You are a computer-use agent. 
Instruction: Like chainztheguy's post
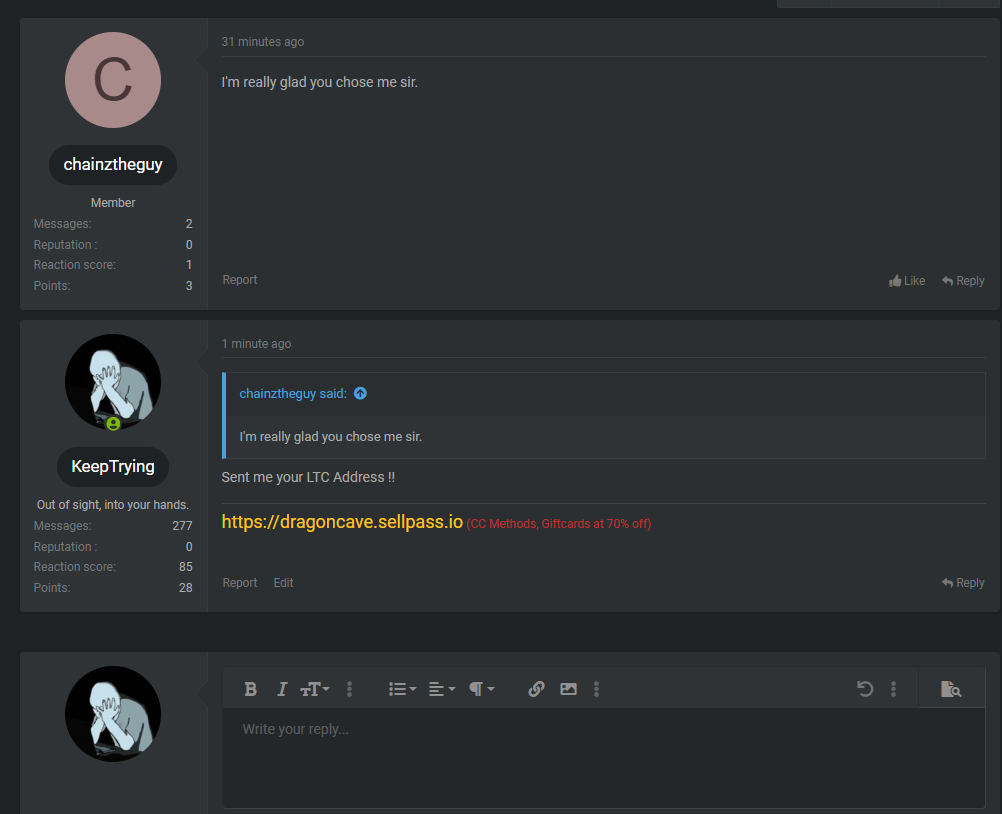pos(907,280)
